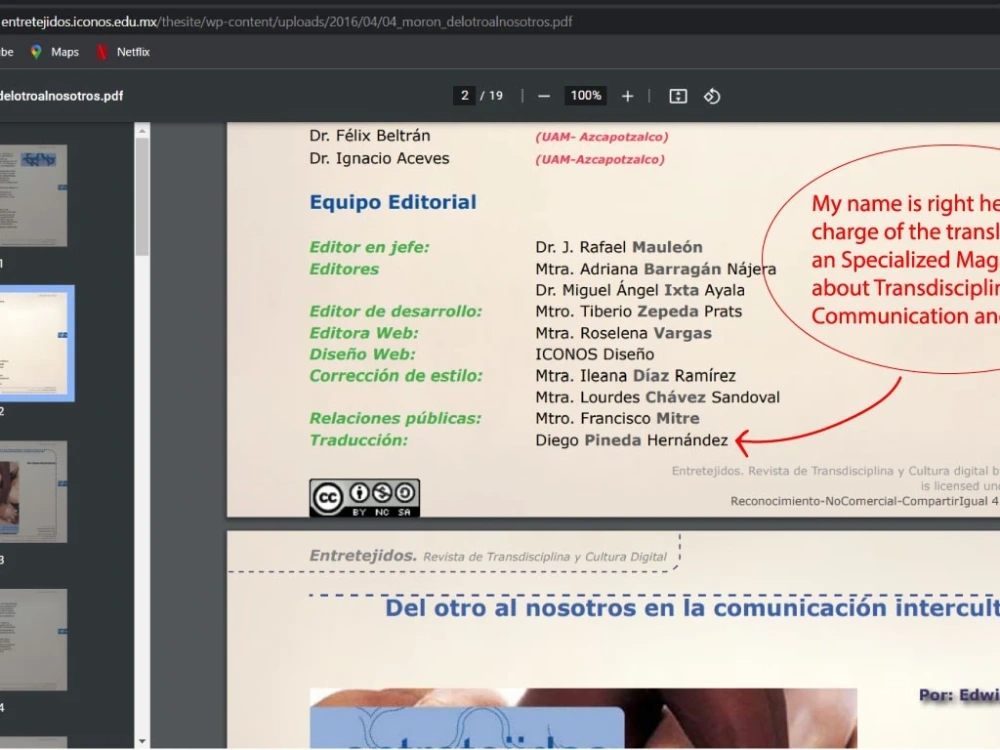Viewport: 1000px width, 750px height.
Task: Click 'Editor en jefe:' label
Action: pos(369,247)
